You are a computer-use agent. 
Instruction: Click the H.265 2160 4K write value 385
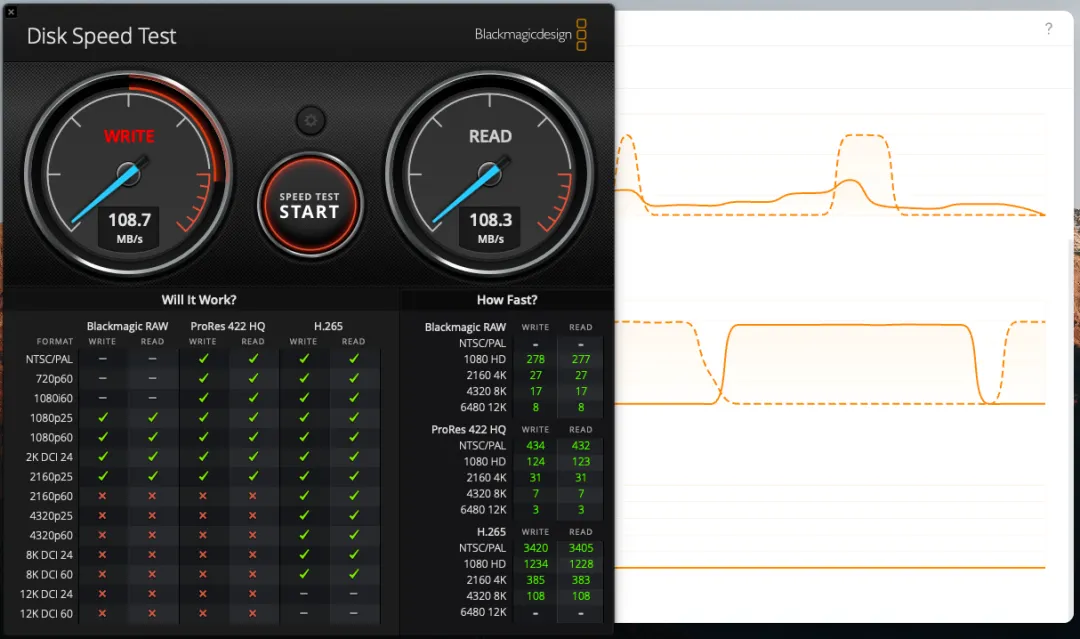[535, 580]
